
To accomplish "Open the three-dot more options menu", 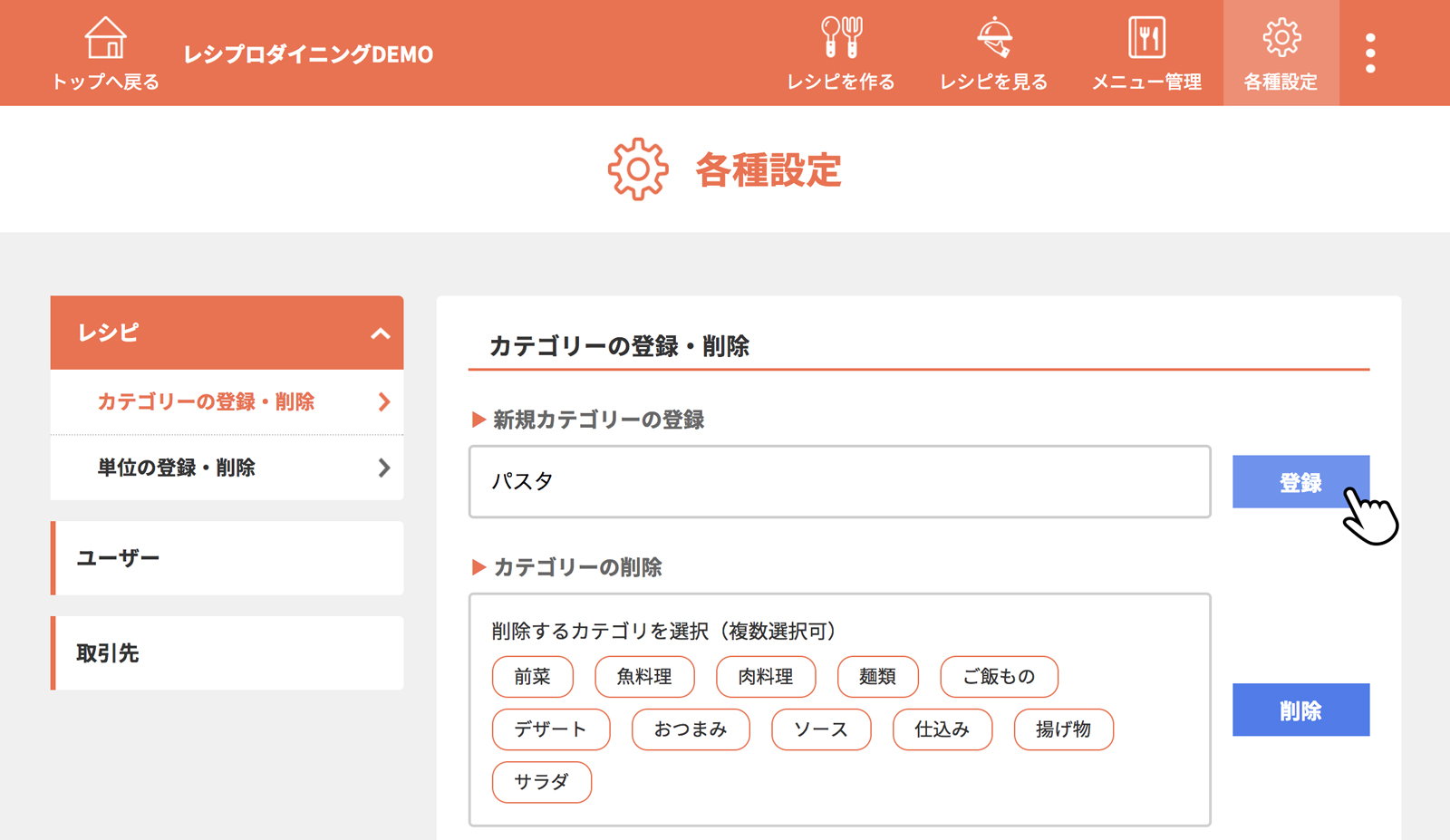I will pos(1370,53).
